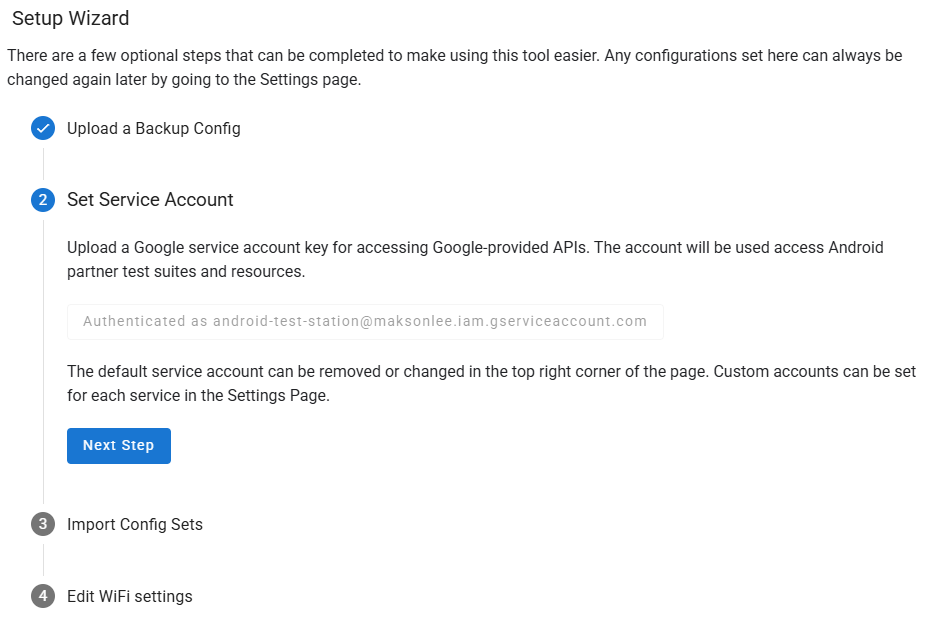Collapse the Set Service Account step header
Screen dimensions: 935x619
(x=150, y=200)
